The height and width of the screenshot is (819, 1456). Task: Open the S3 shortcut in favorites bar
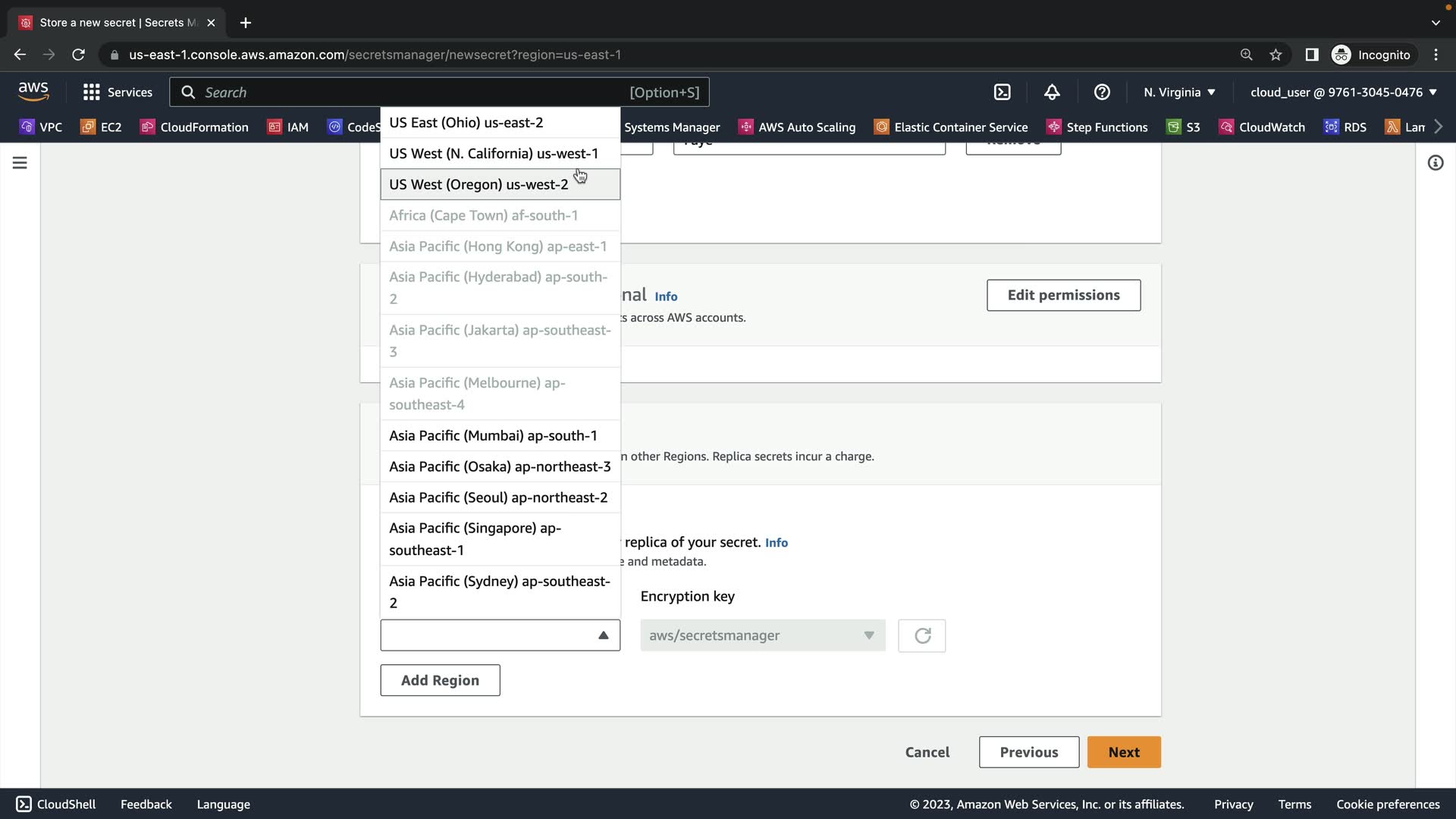click(x=1184, y=127)
